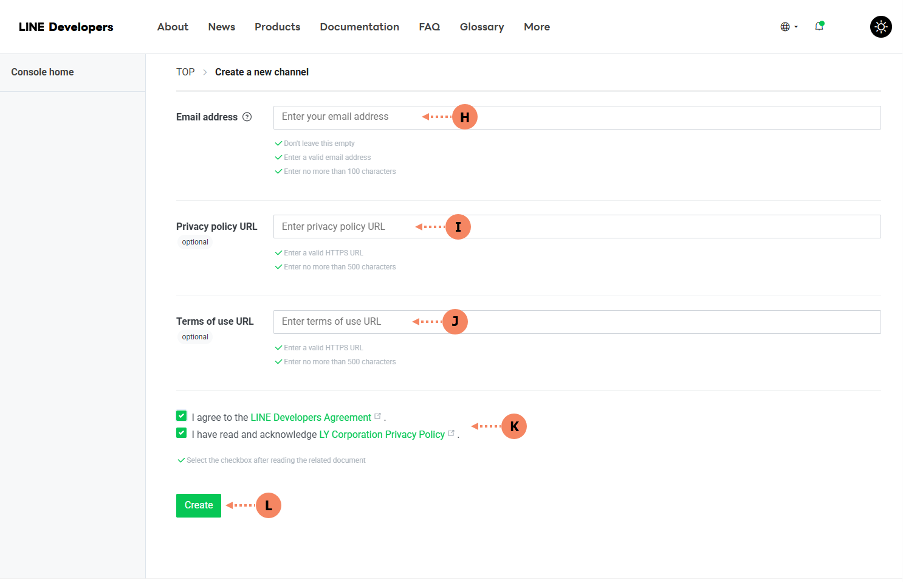Screen dimensions: 904x582
Task: Expand the More menu
Action: point(536,27)
